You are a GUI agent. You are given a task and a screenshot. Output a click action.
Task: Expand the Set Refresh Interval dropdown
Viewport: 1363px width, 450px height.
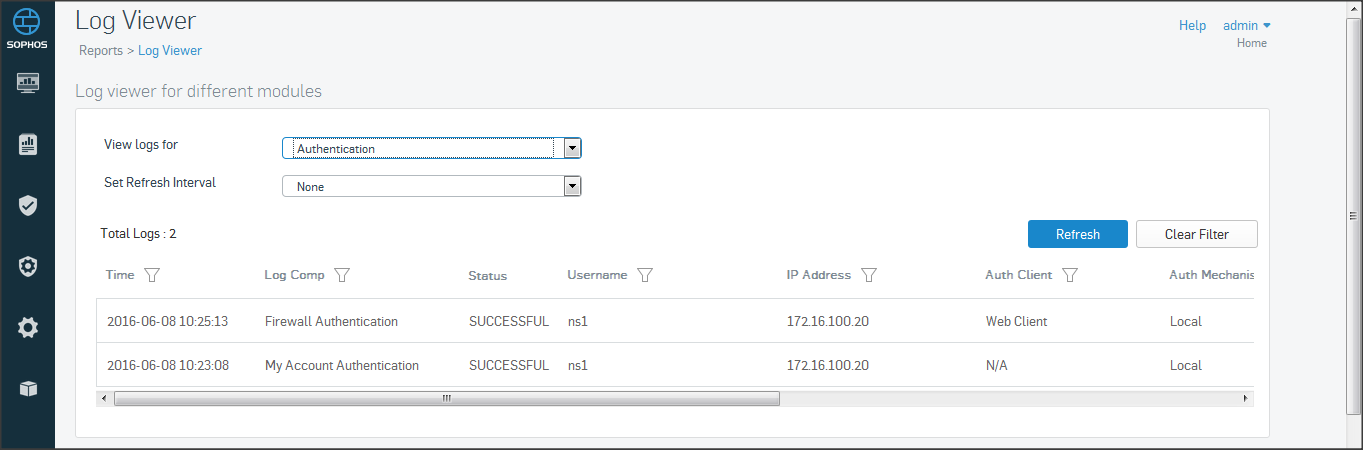coord(572,186)
